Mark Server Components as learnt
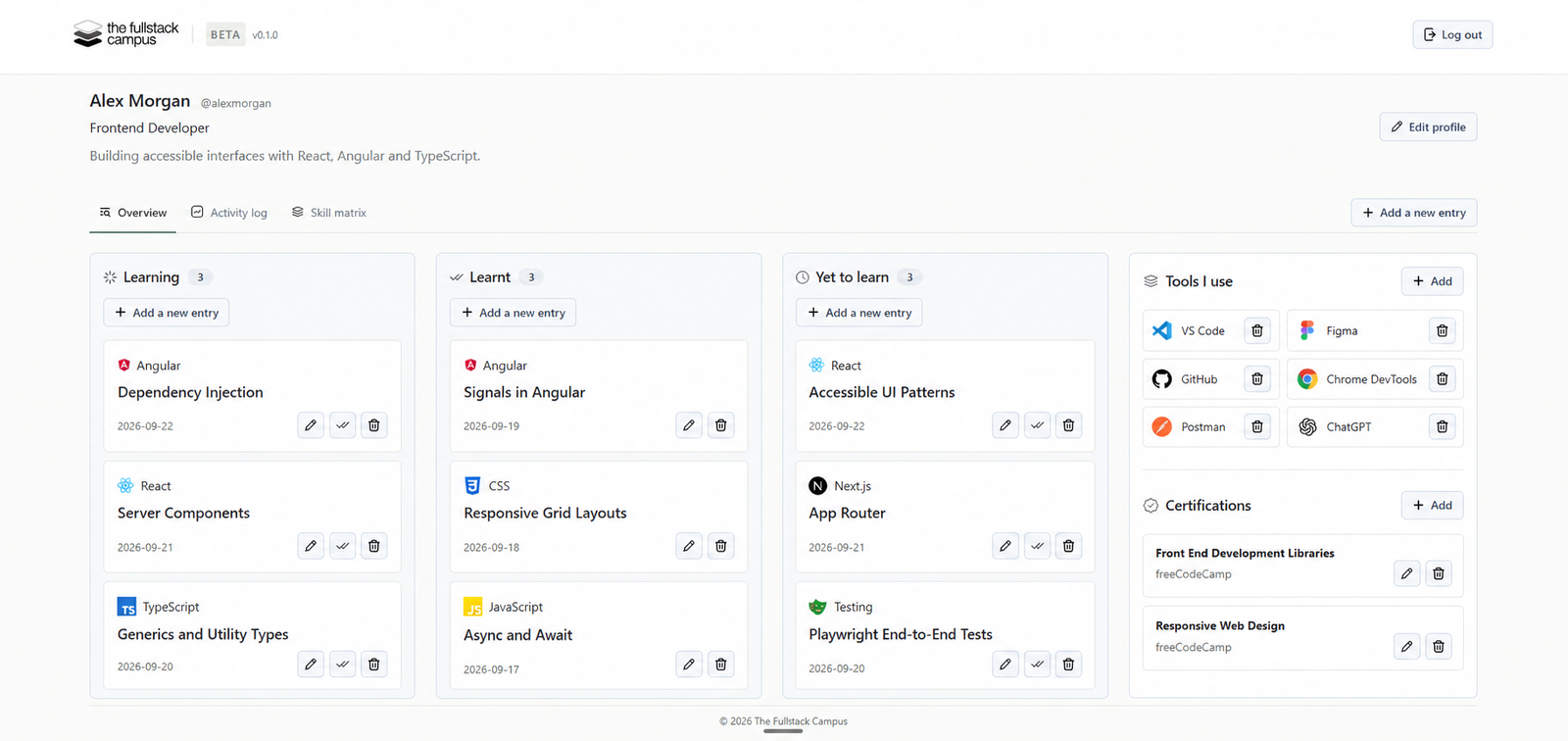The width and height of the screenshot is (1568, 741). click(342, 546)
